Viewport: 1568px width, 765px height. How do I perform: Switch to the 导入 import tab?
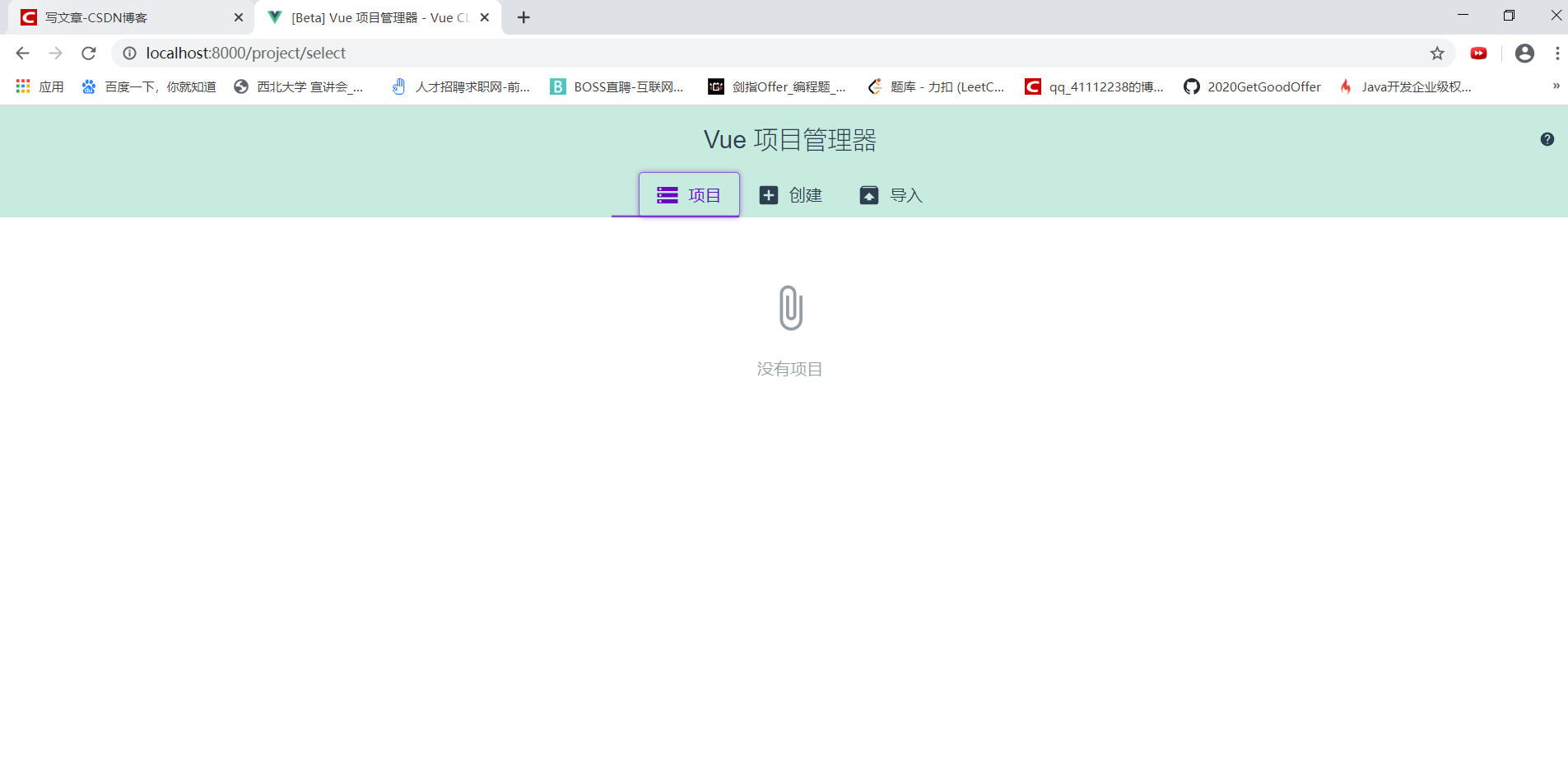click(891, 195)
